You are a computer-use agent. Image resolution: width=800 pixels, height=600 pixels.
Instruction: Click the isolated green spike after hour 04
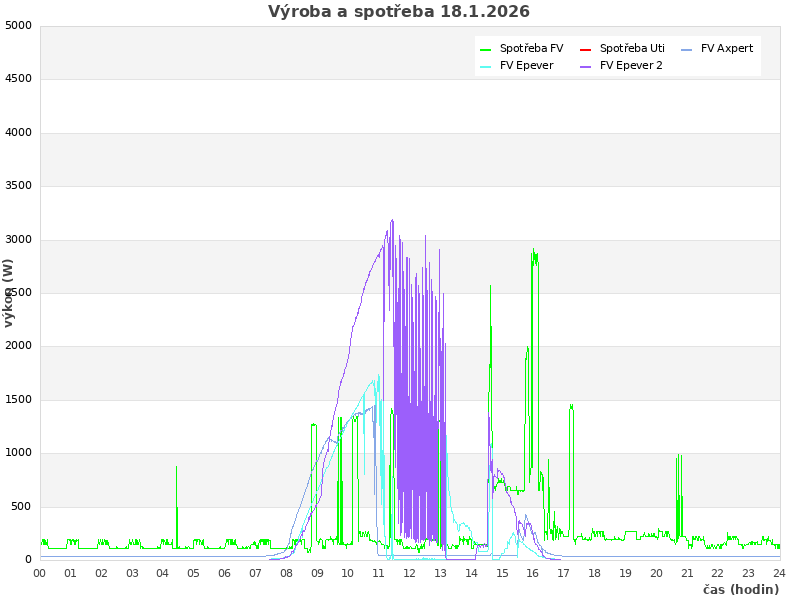pos(177,468)
